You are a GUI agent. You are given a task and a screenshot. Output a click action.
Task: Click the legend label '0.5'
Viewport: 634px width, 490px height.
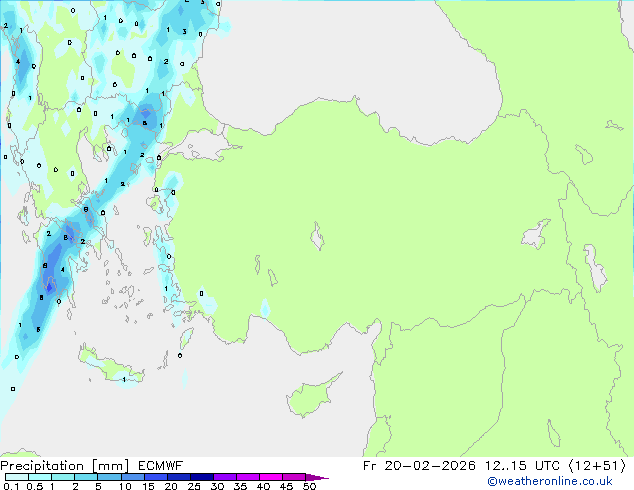pyautogui.click(x=34, y=486)
